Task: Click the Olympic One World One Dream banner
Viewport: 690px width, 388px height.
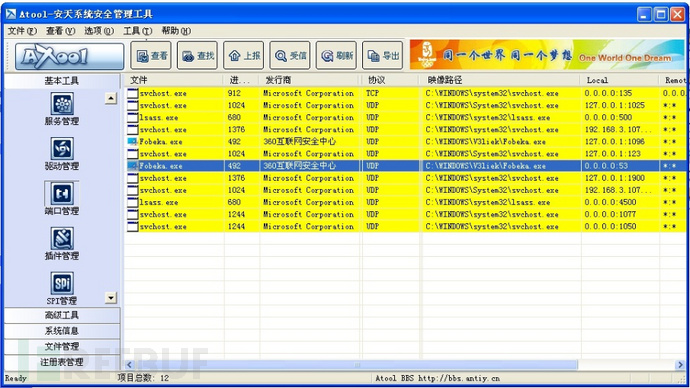Action: click(x=547, y=55)
